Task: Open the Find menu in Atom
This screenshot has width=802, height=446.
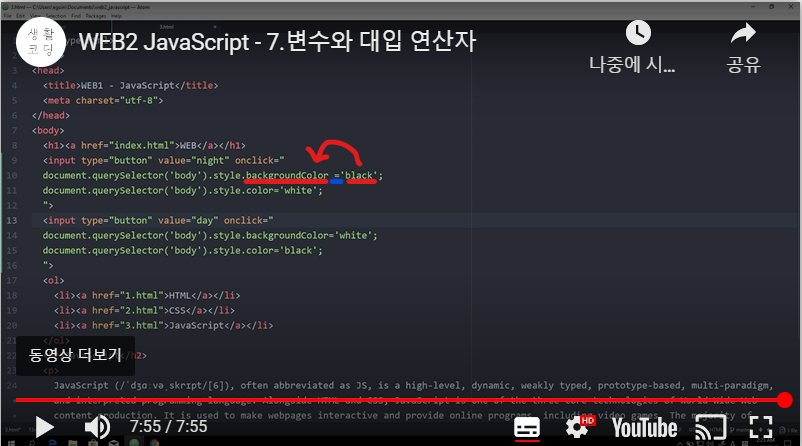Action: 76,16
